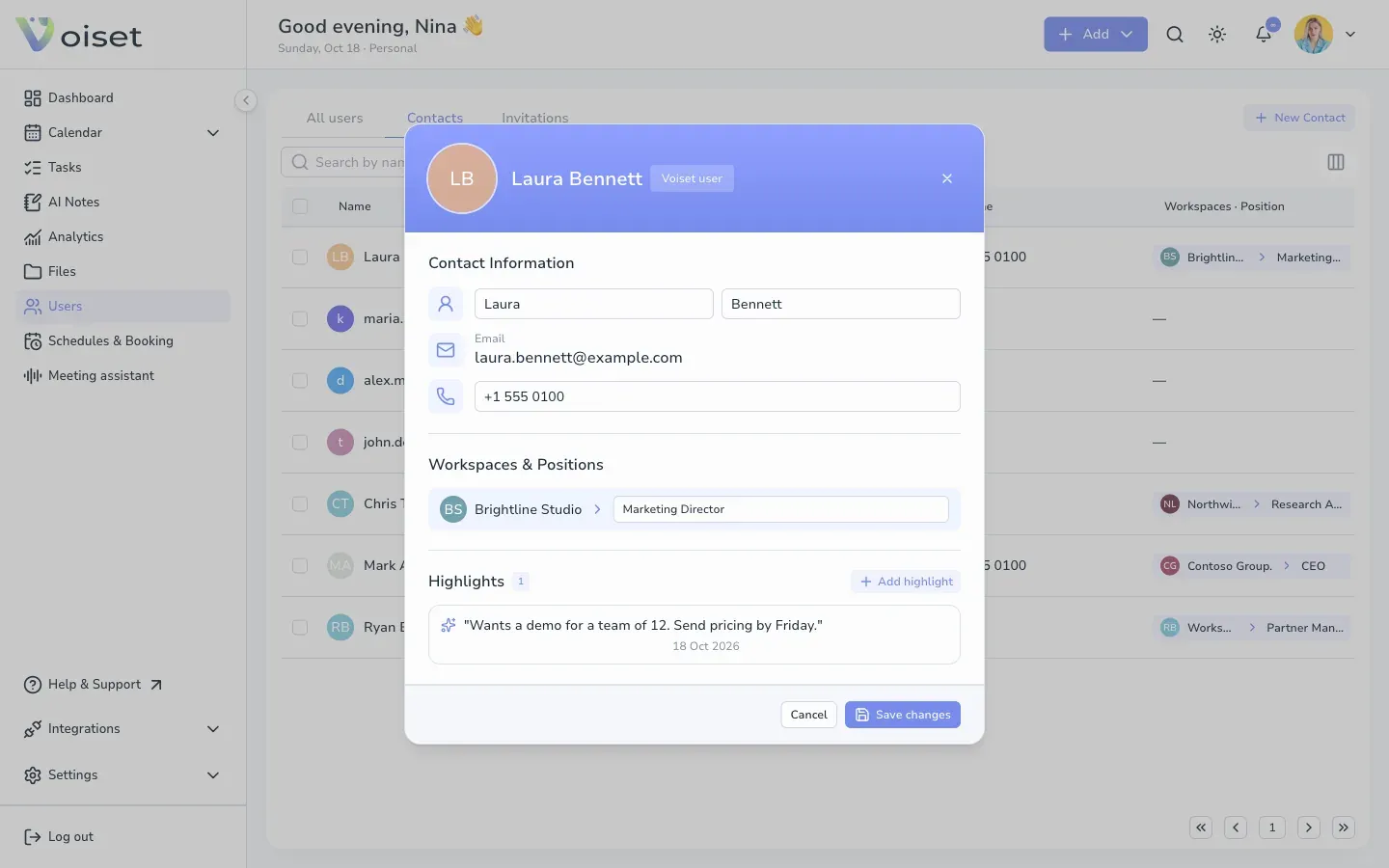Screen dimensions: 1389x868
Task: Tick the checkbox for the maria row
Action: point(300,318)
